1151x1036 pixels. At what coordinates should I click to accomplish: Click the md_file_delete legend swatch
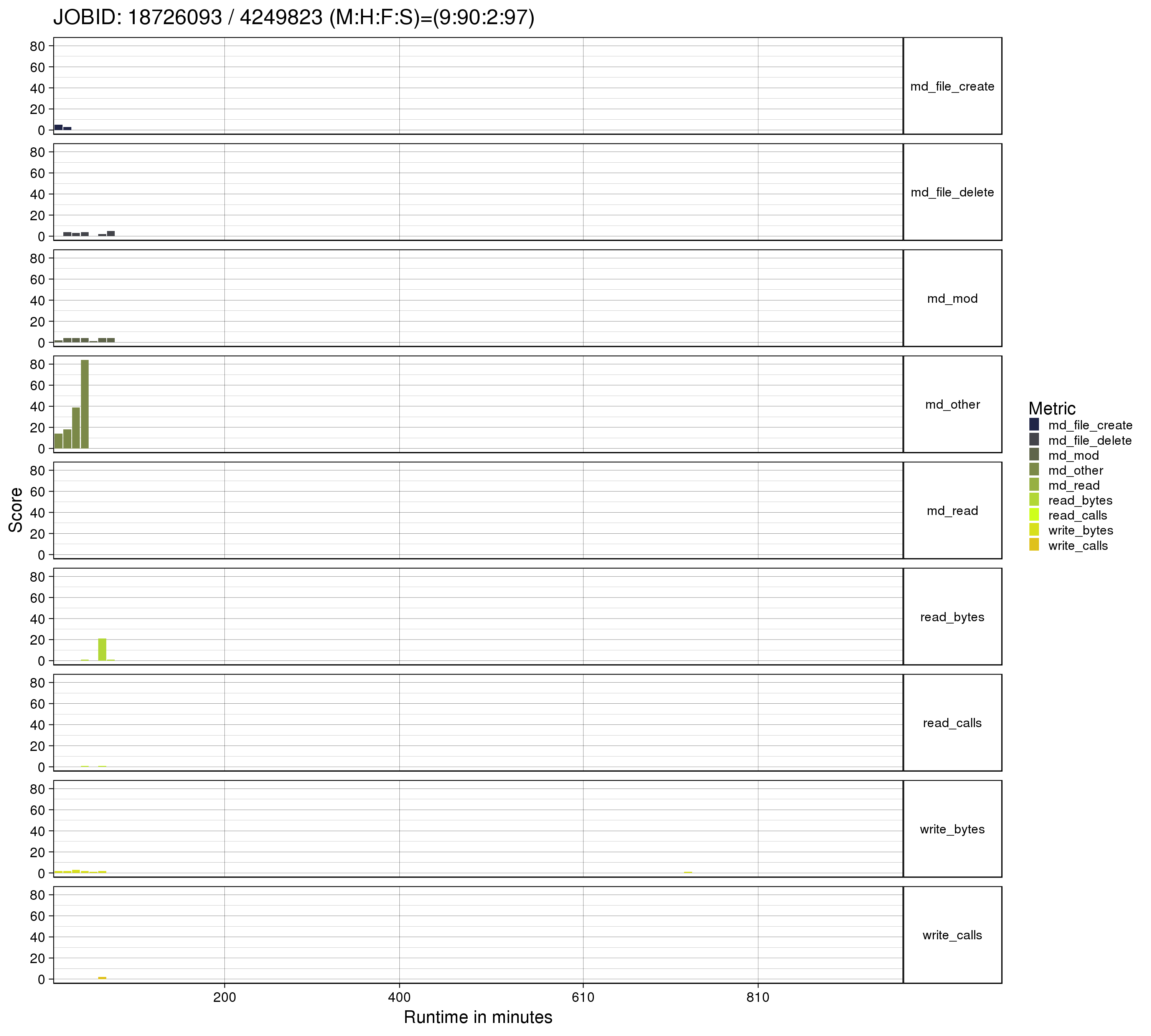1034,440
